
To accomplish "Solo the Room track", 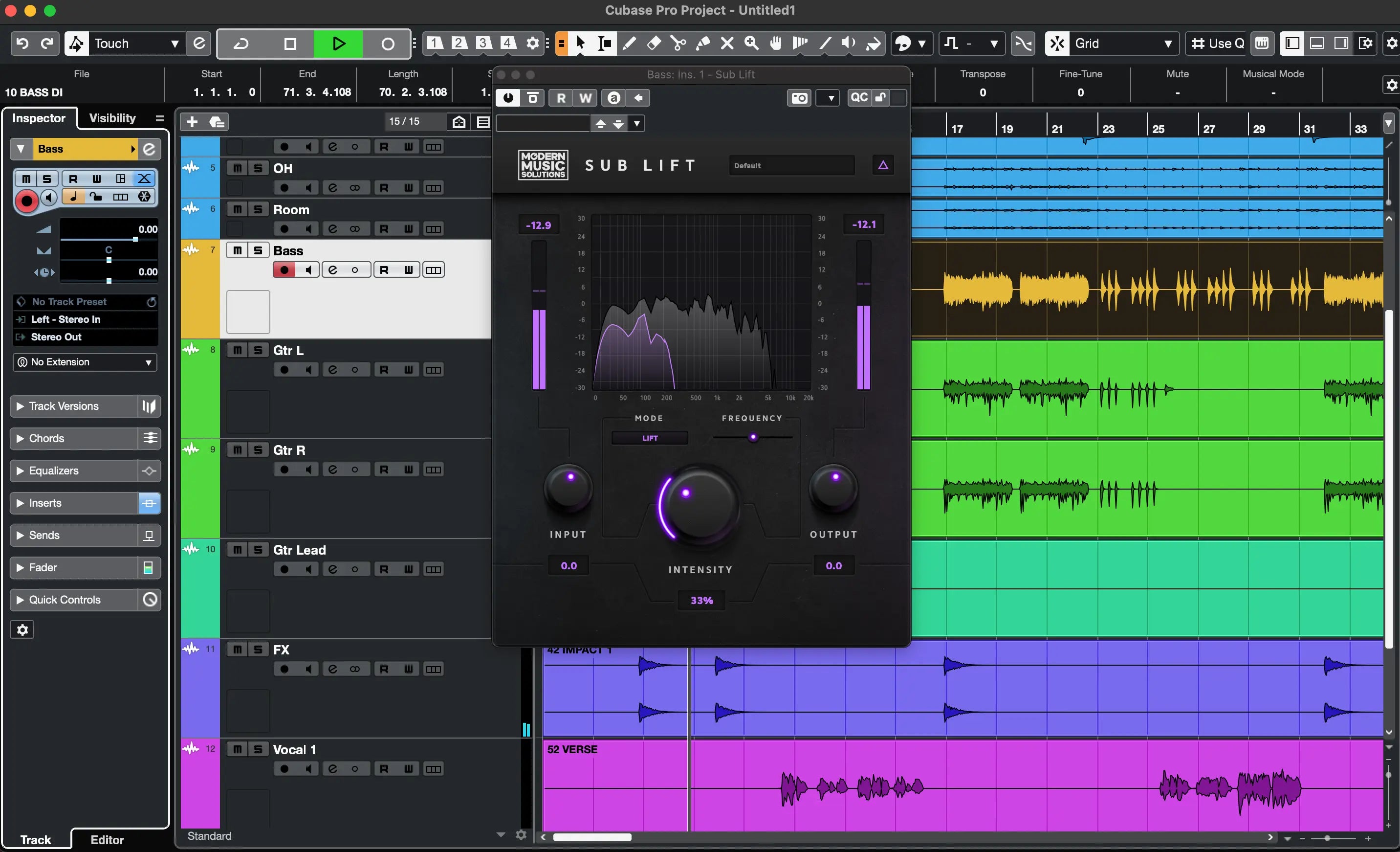I will (258, 209).
